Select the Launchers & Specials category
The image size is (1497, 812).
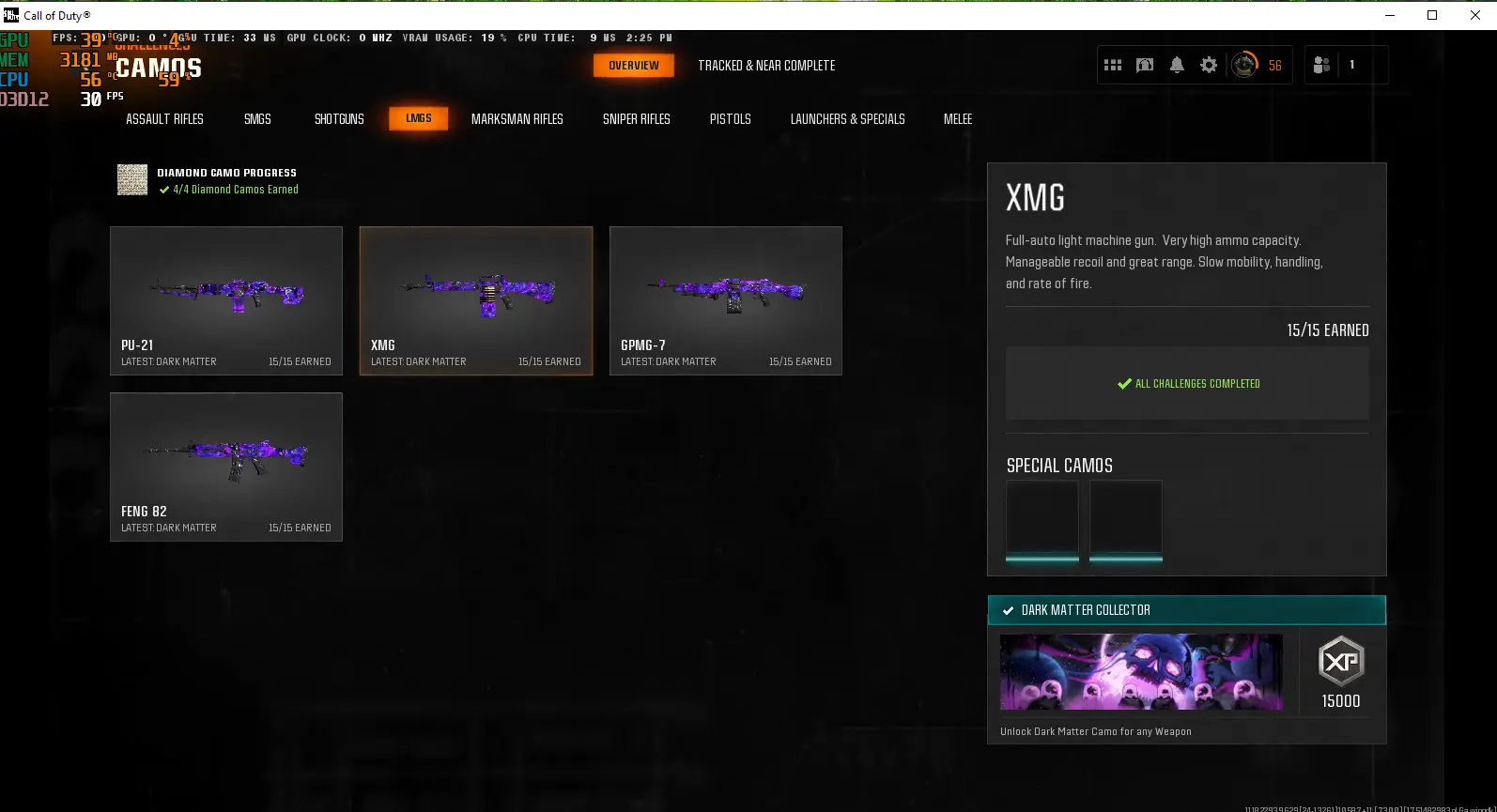coord(848,119)
